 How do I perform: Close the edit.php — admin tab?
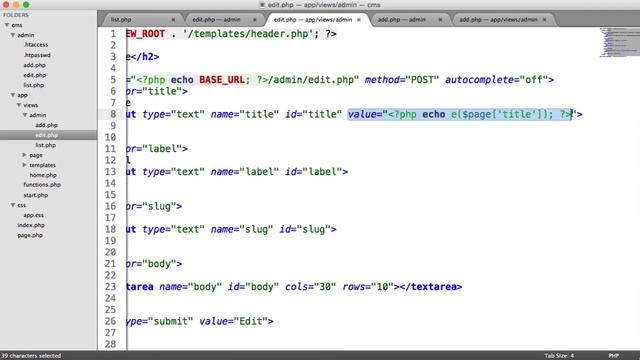pyautogui.click(x=255, y=20)
